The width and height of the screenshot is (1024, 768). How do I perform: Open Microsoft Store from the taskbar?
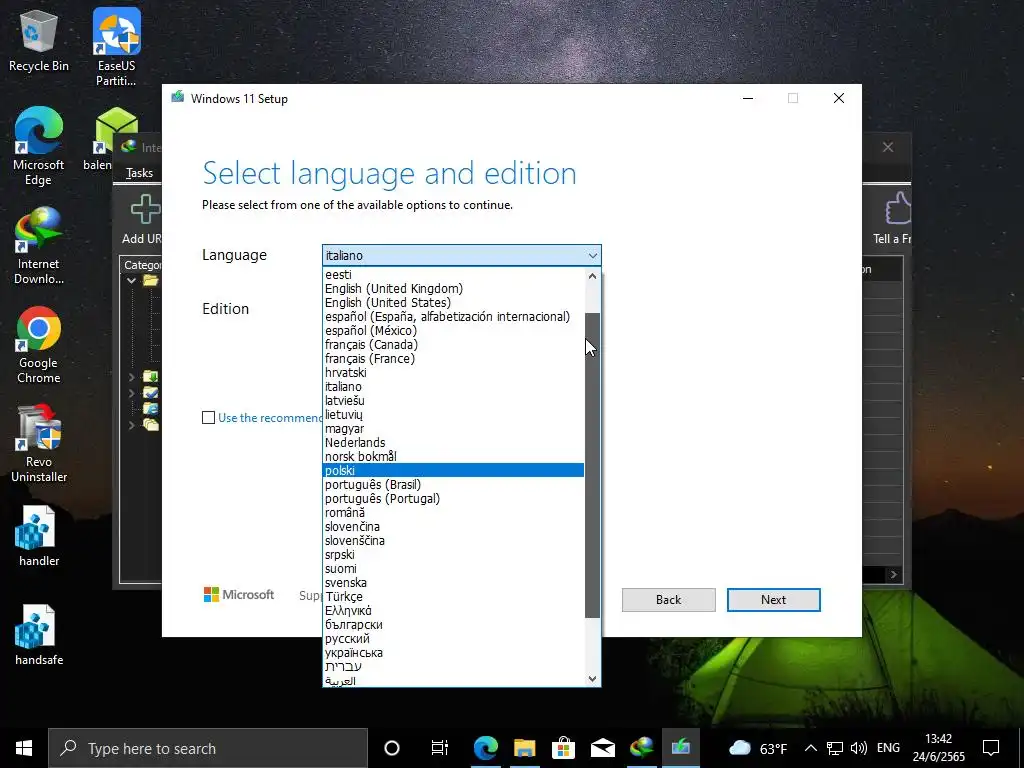[563, 748]
